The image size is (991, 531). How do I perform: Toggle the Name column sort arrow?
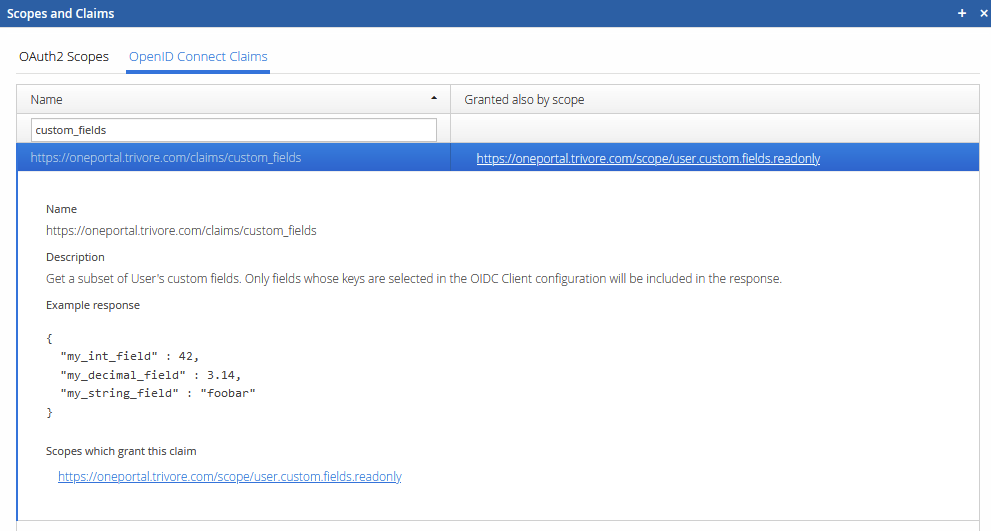click(433, 99)
